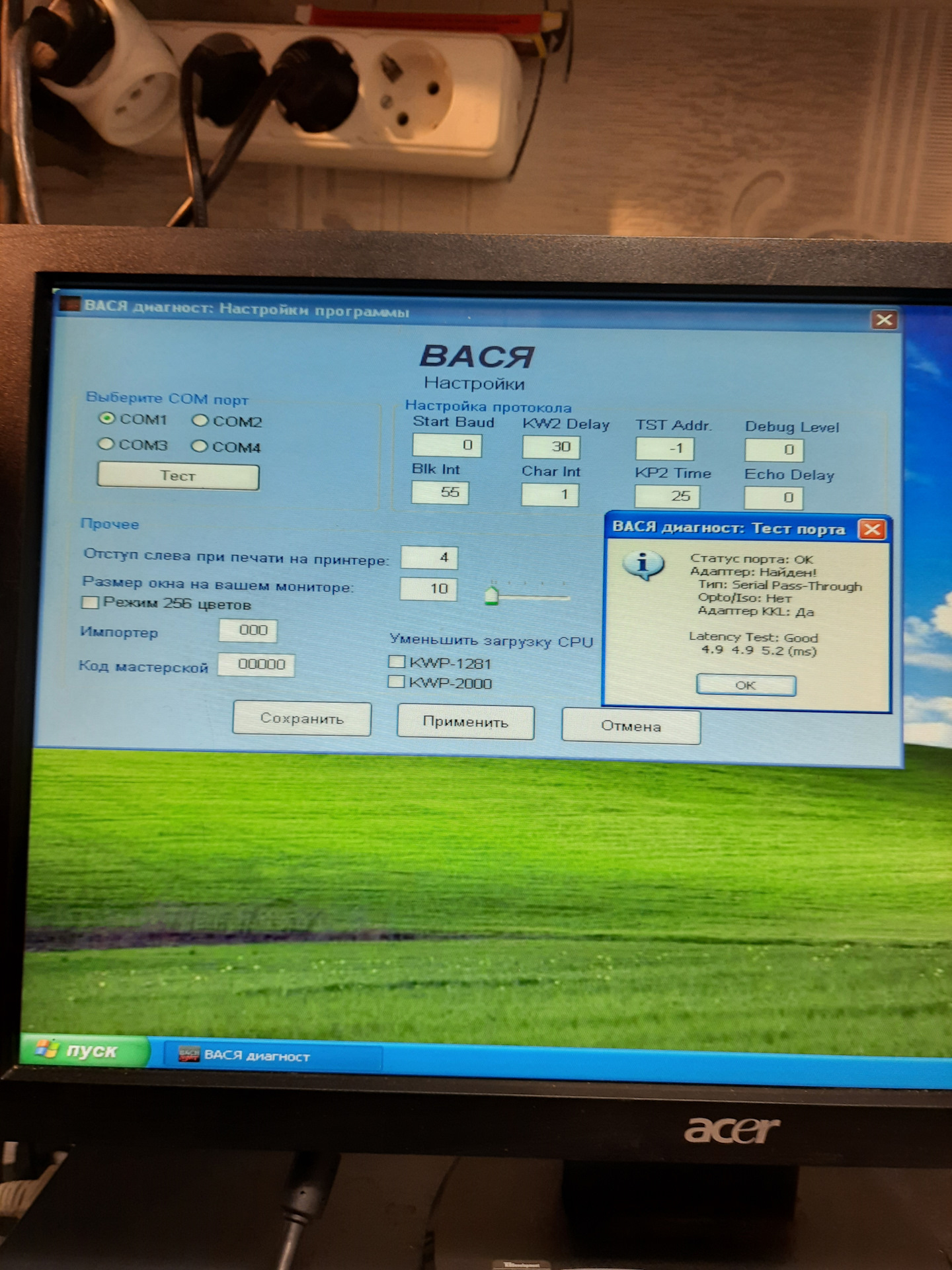The image size is (952, 1270).
Task: Click the ВАСЯ logo heading
Action: point(476,357)
